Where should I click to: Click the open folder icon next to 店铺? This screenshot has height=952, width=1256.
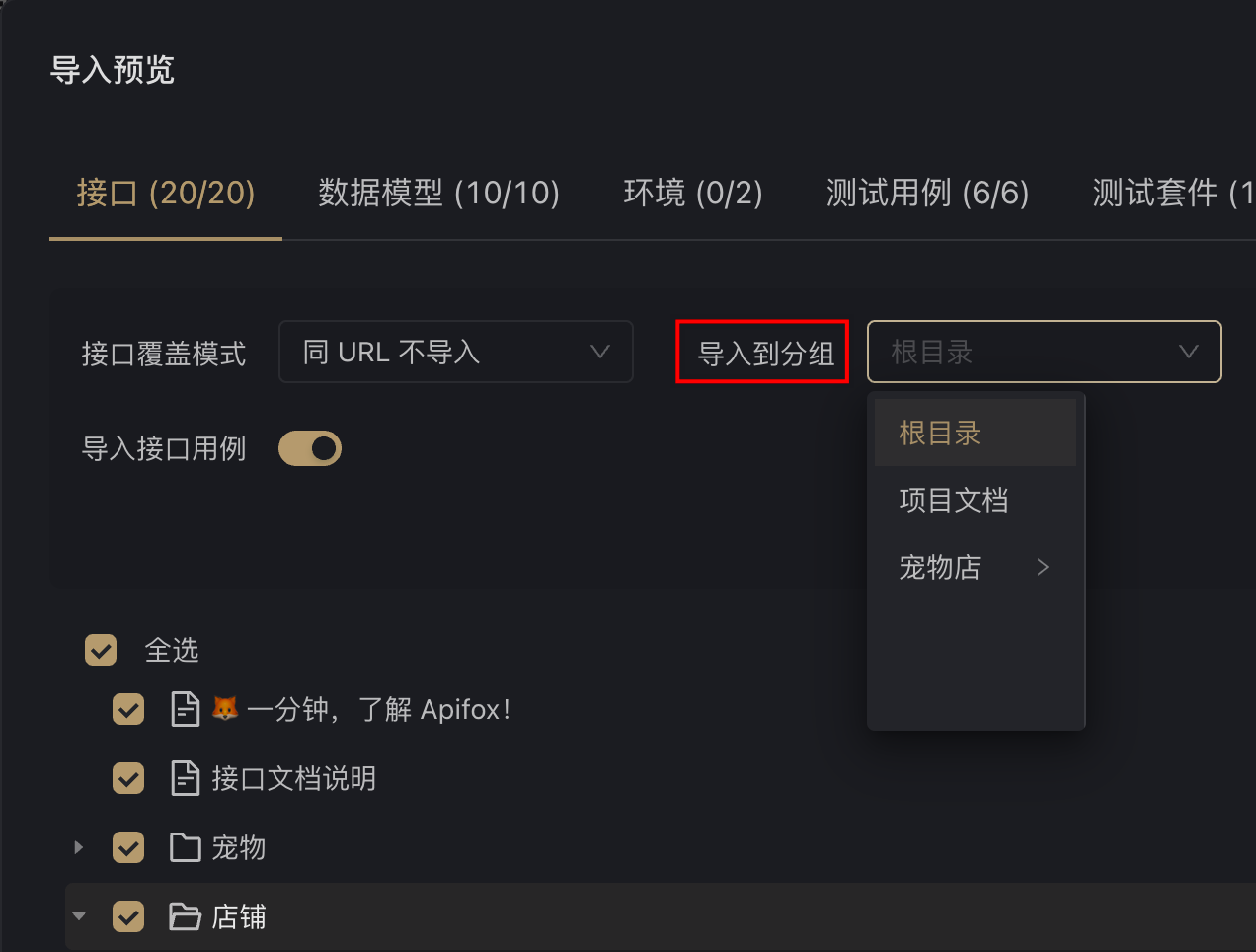(x=186, y=916)
